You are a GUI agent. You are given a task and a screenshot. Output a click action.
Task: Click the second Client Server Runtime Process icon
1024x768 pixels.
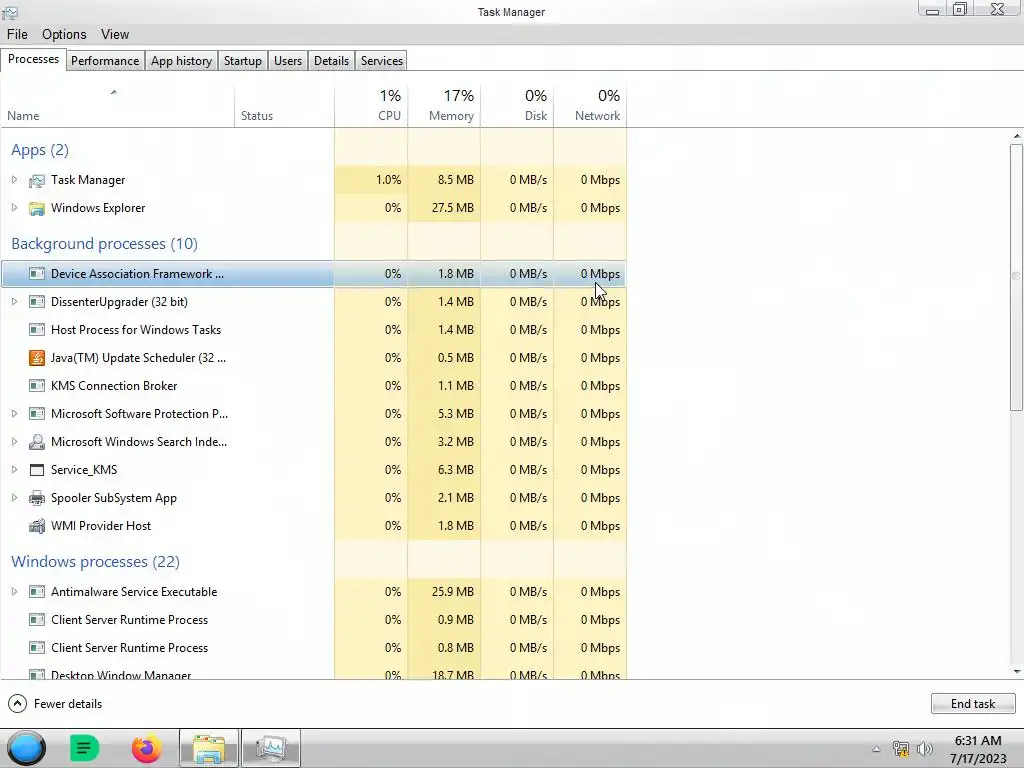[x=37, y=648]
